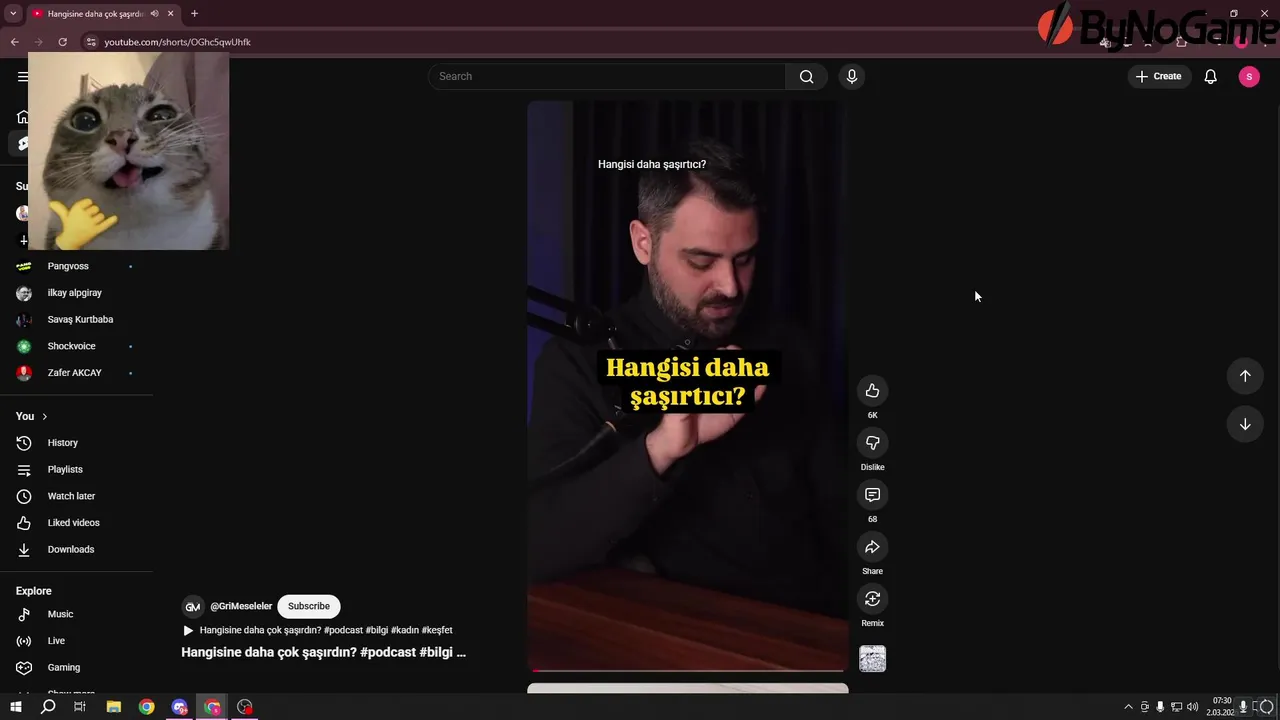Click the Create button

pyautogui.click(x=1159, y=76)
